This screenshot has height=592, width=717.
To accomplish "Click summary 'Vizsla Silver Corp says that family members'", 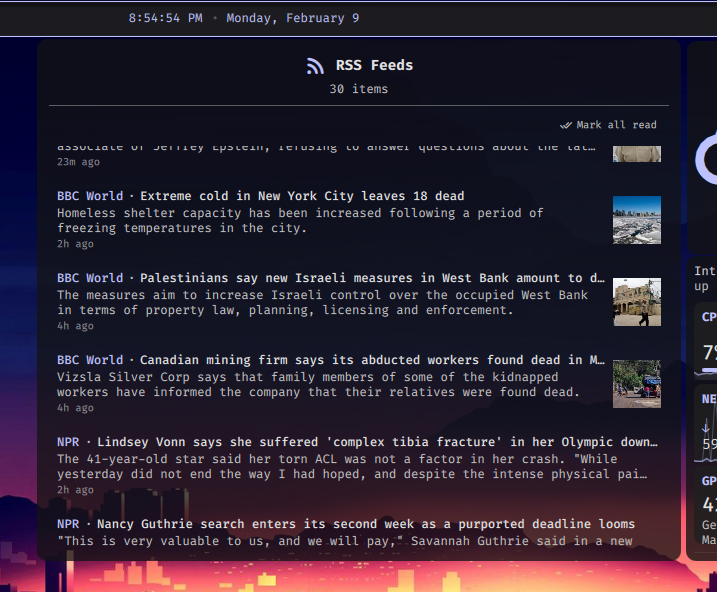I will click(318, 384).
